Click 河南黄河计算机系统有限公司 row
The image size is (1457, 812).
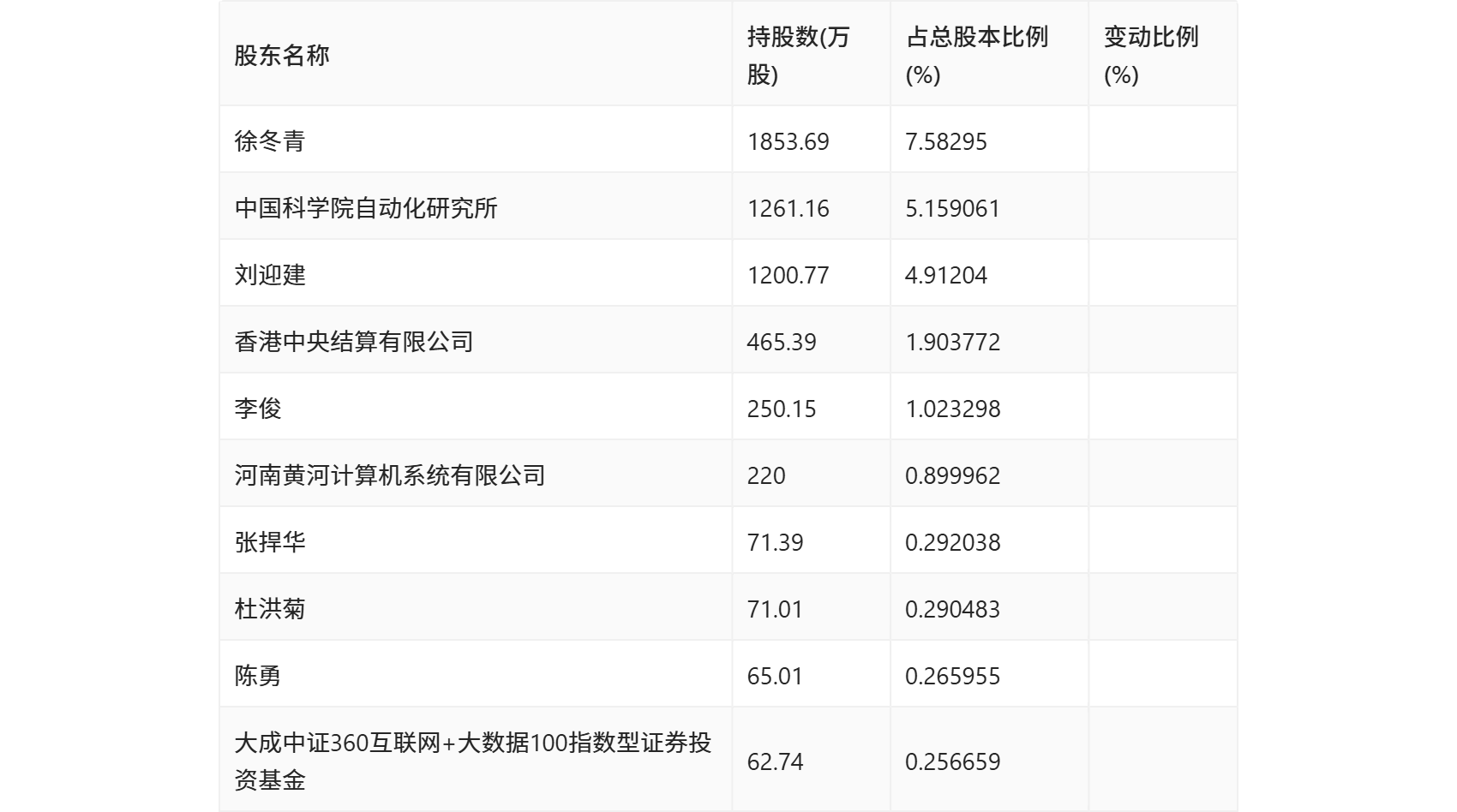(x=391, y=475)
